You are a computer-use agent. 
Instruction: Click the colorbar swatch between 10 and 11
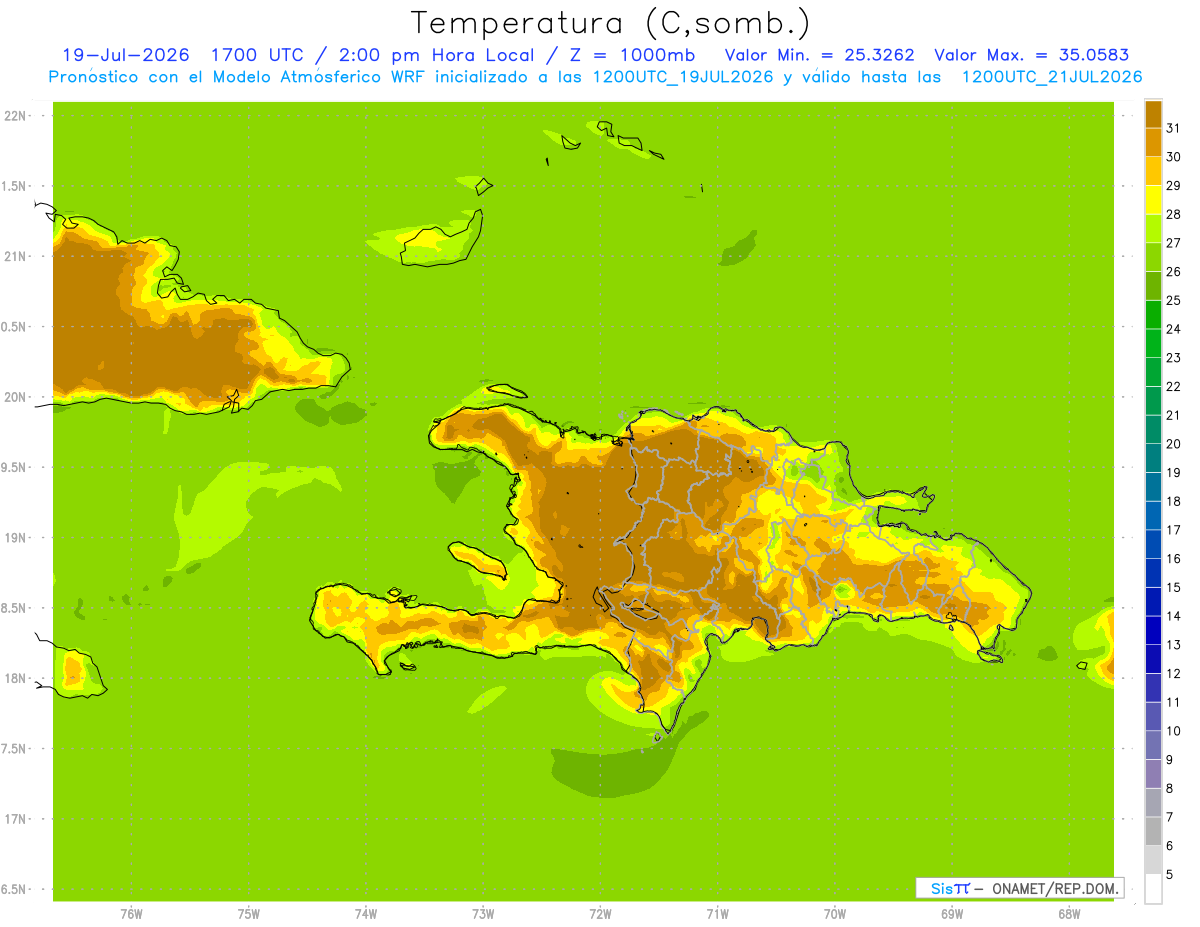point(1153,716)
